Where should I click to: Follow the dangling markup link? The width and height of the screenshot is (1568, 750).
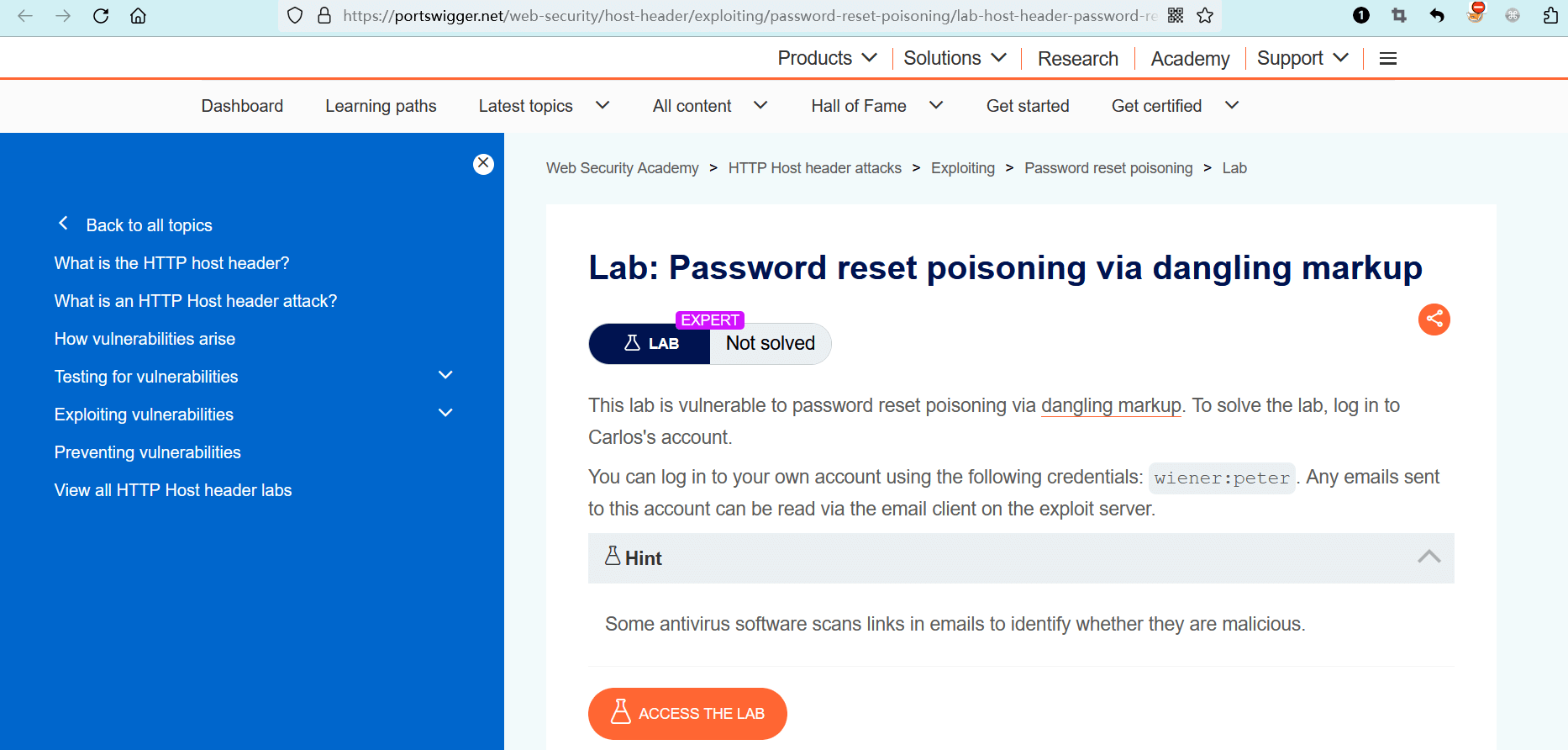pyautogui.click(x=1111, y=405)
